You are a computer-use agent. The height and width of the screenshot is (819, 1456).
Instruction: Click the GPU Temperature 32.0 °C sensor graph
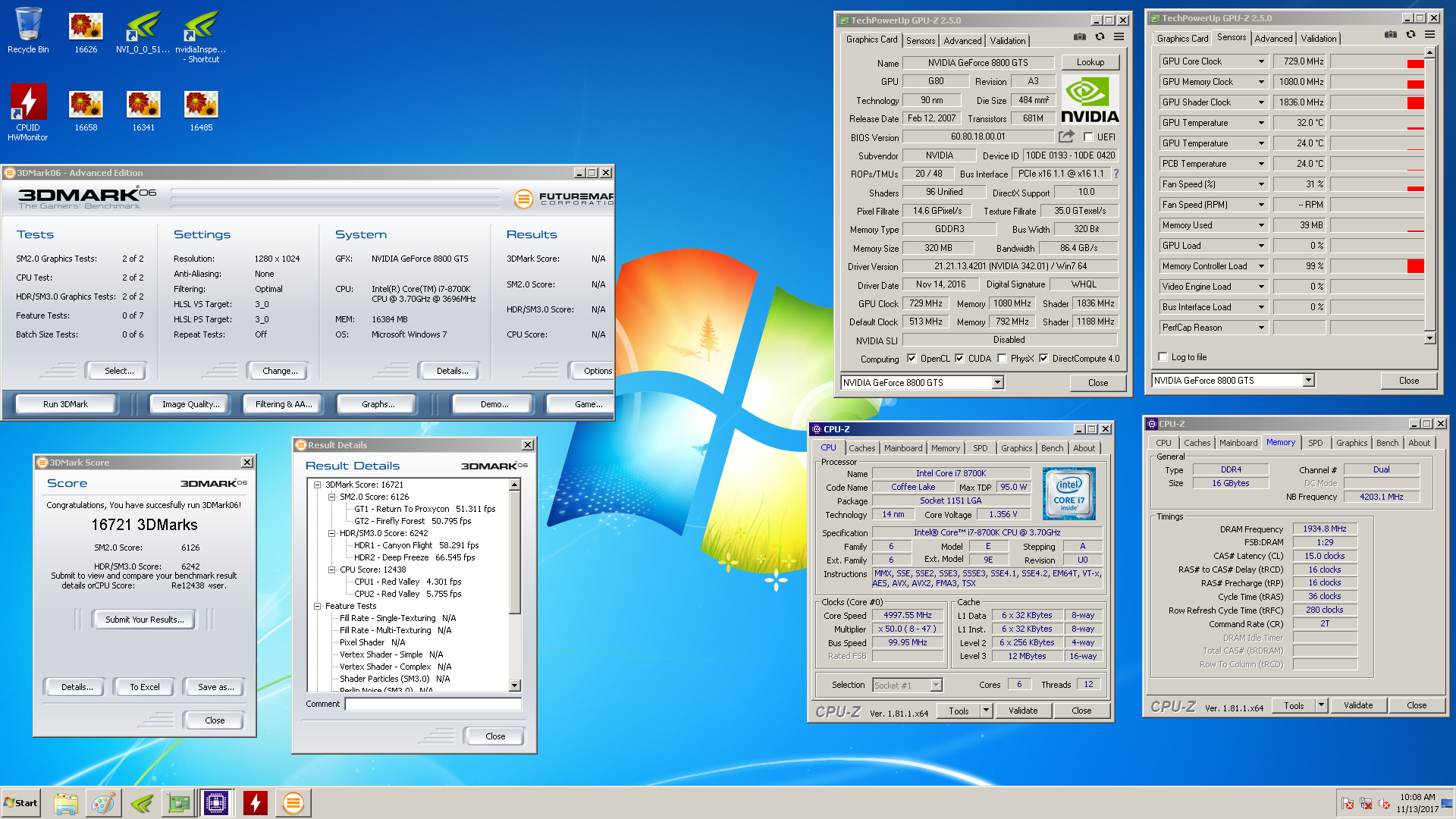1377,123
